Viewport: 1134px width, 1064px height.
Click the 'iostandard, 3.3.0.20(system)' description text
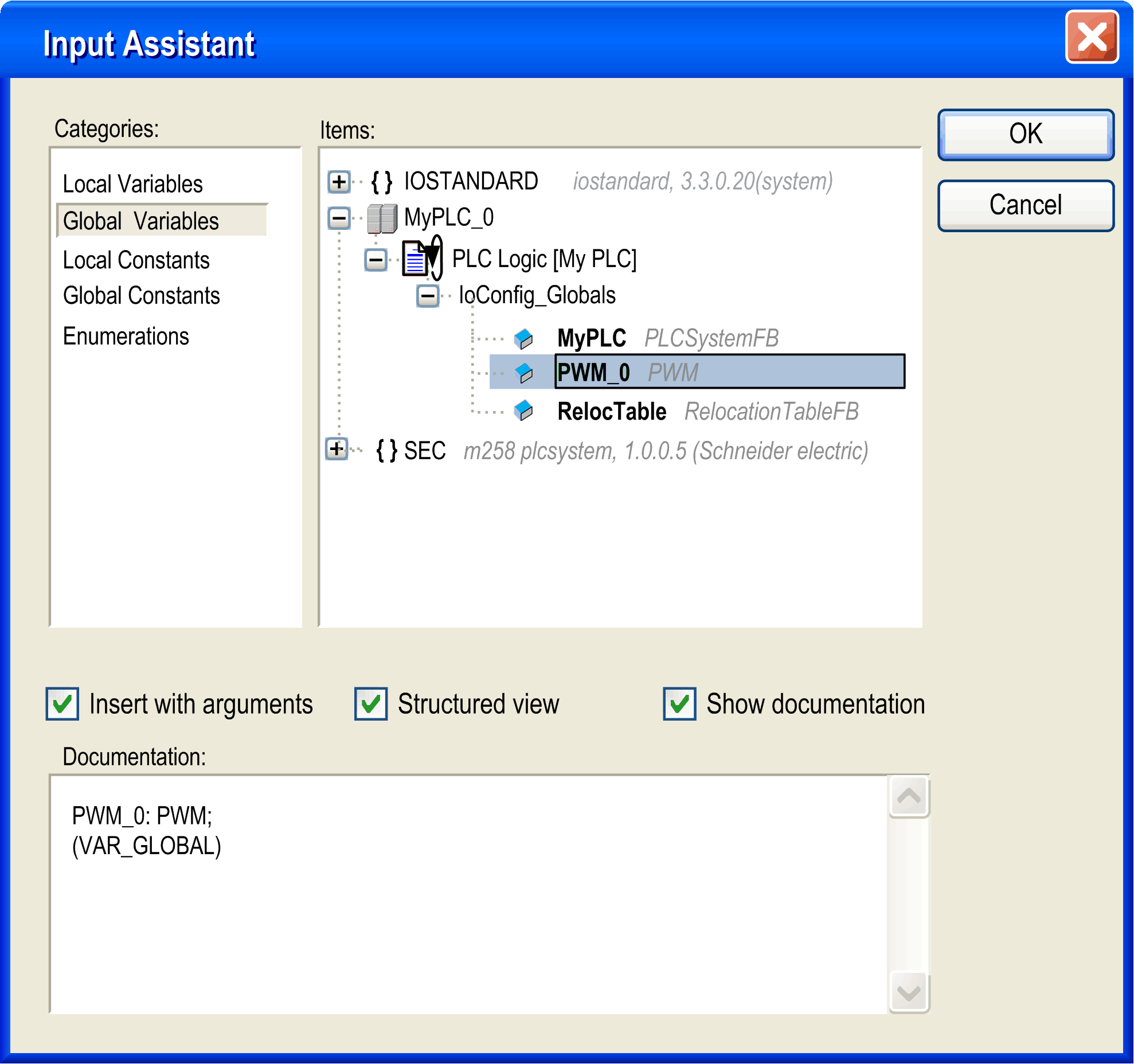click(x=703, y=182)
